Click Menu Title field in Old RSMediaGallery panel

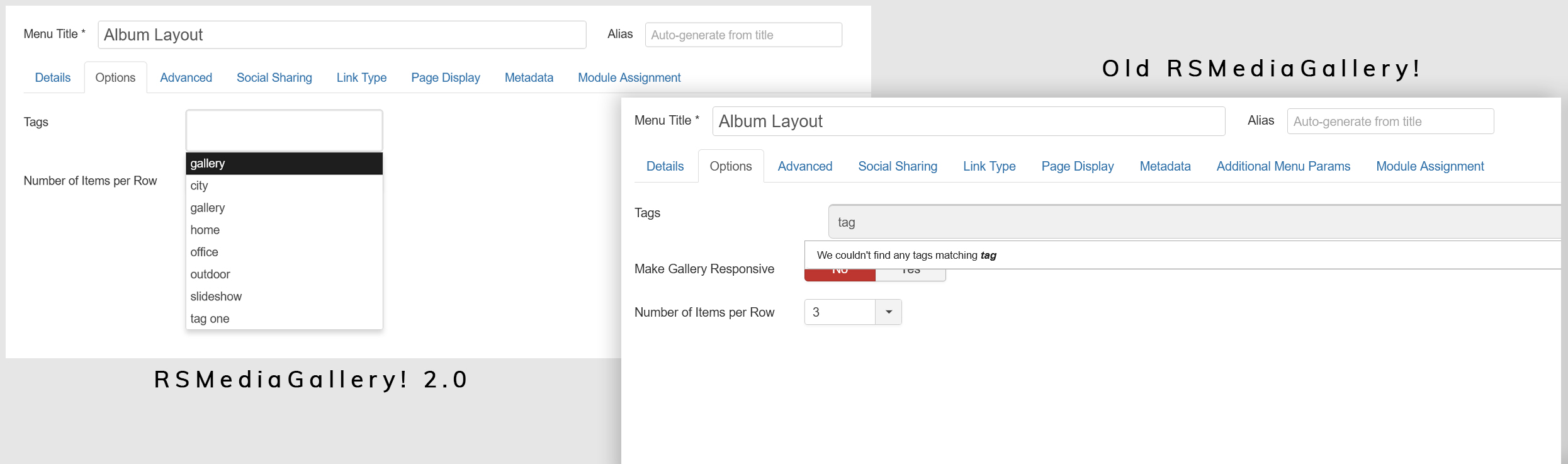tap(969, 121)
